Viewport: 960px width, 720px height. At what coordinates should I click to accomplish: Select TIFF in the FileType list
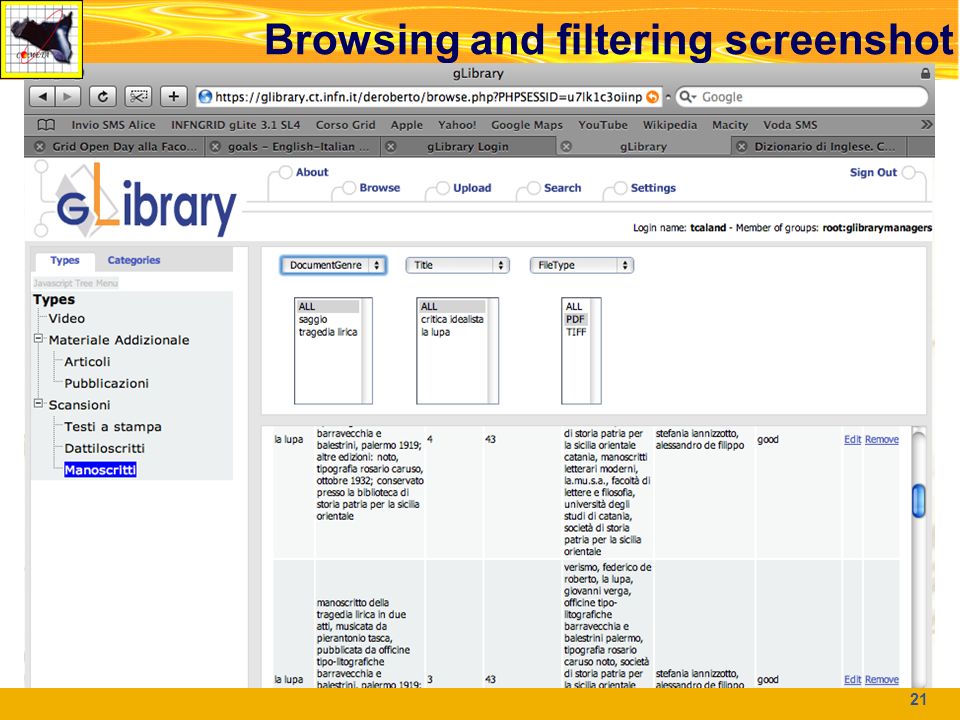(576, 332)
